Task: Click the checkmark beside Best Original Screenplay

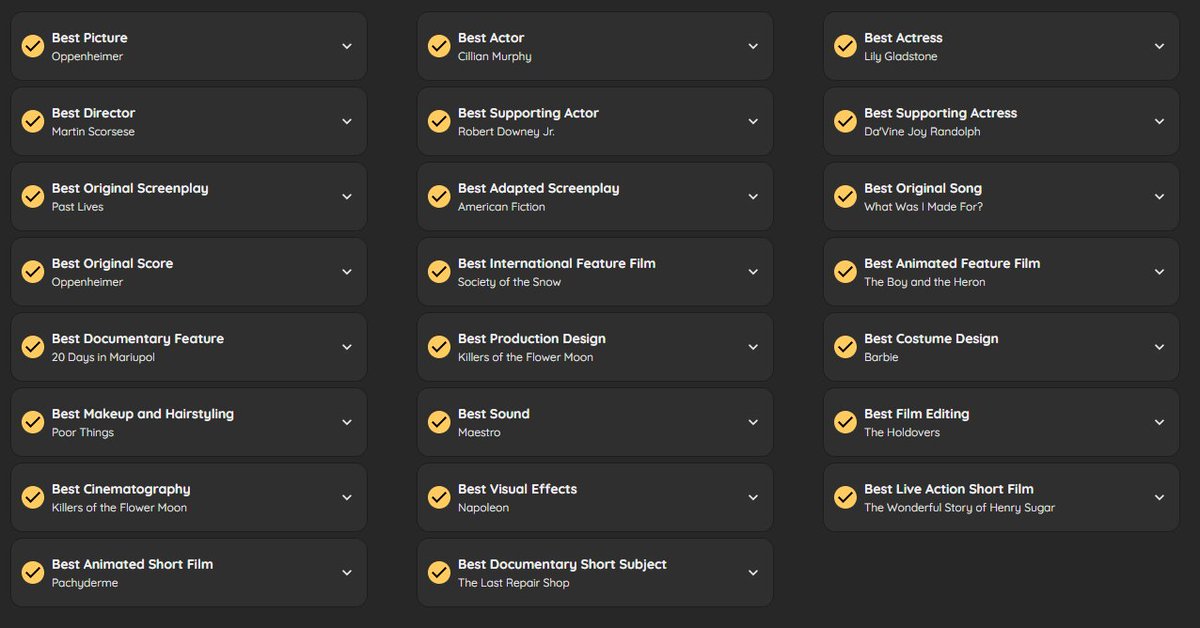Action: point(33,196)
